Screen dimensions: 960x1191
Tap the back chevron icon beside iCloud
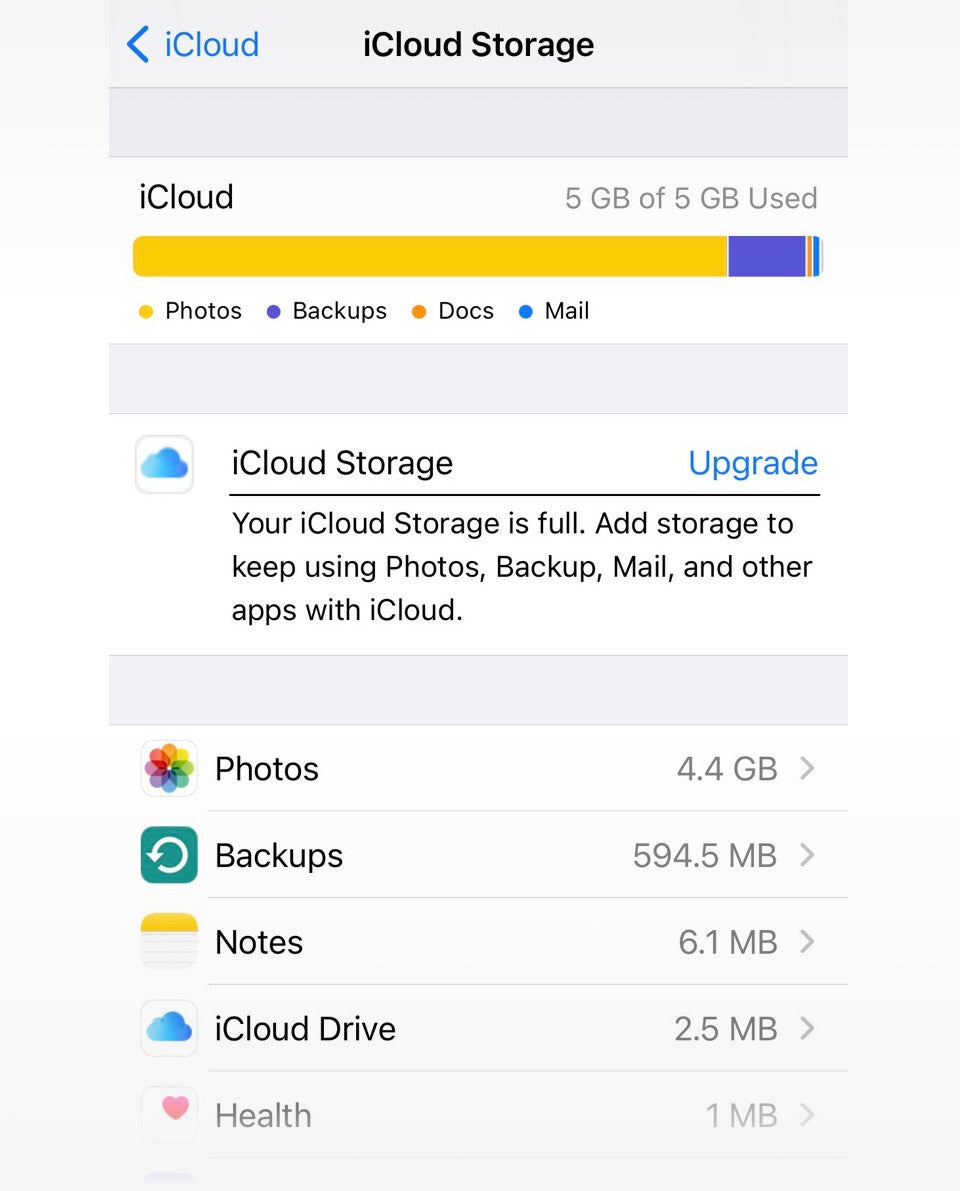coord(138,44)
